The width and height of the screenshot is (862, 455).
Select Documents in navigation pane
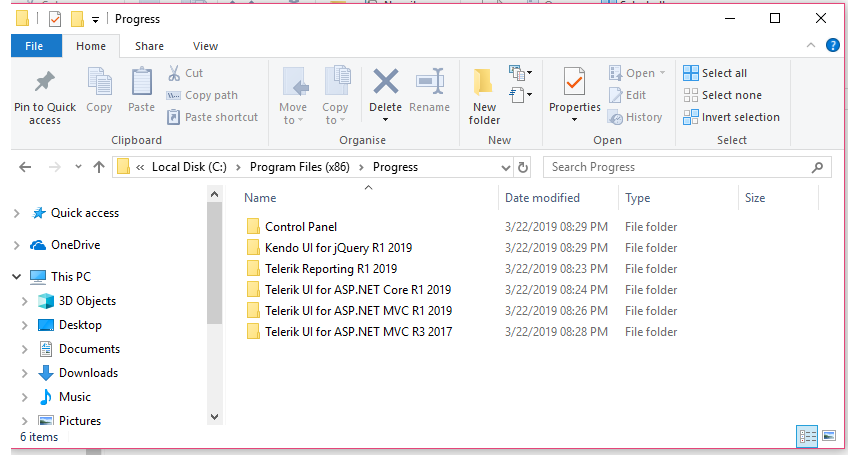click(x=89, y=349)
